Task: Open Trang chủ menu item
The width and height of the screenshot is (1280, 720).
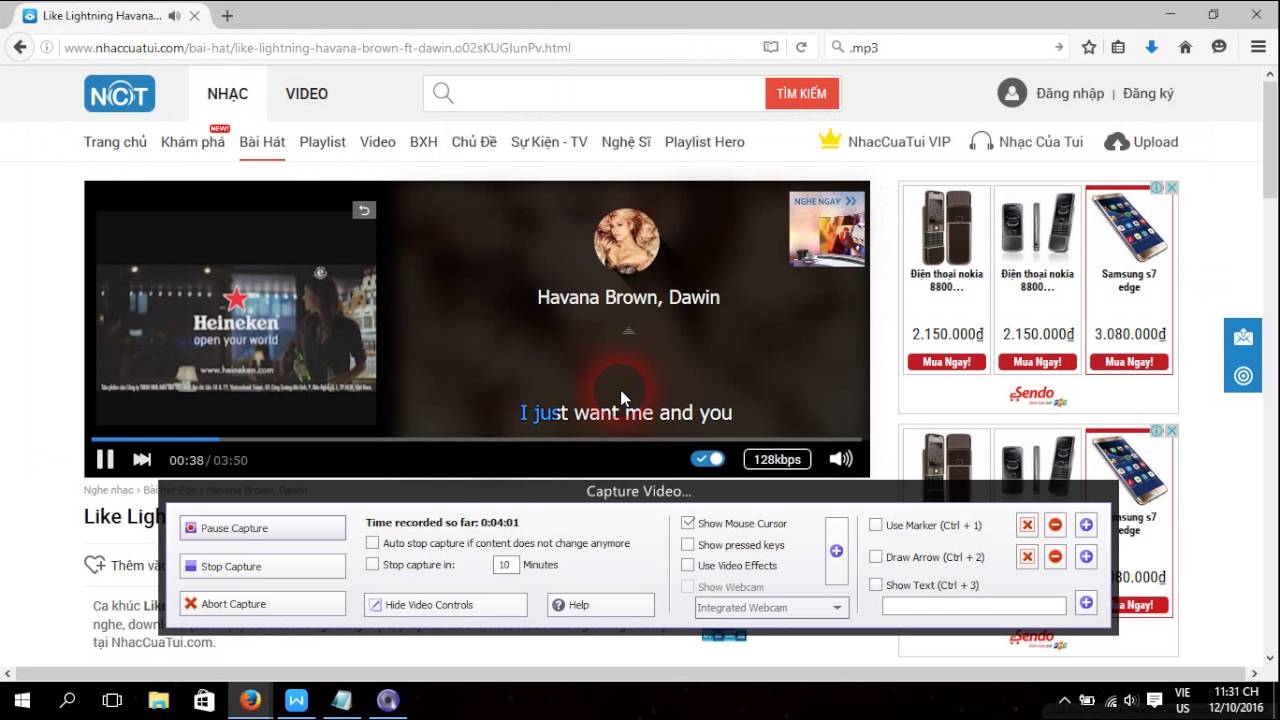Action: (115, 142)
